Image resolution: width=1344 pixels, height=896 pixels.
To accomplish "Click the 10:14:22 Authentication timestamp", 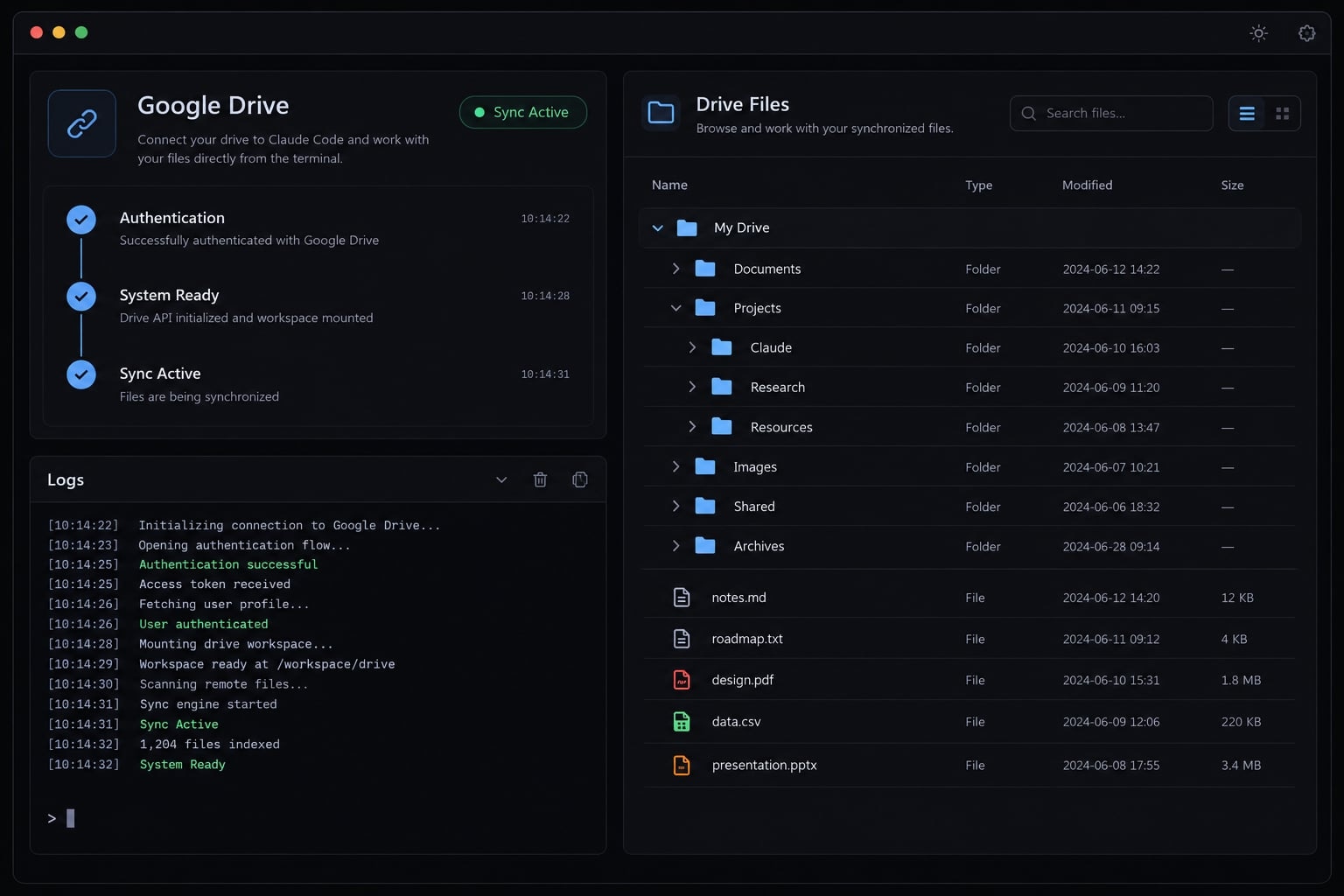I will click(545, 219).
